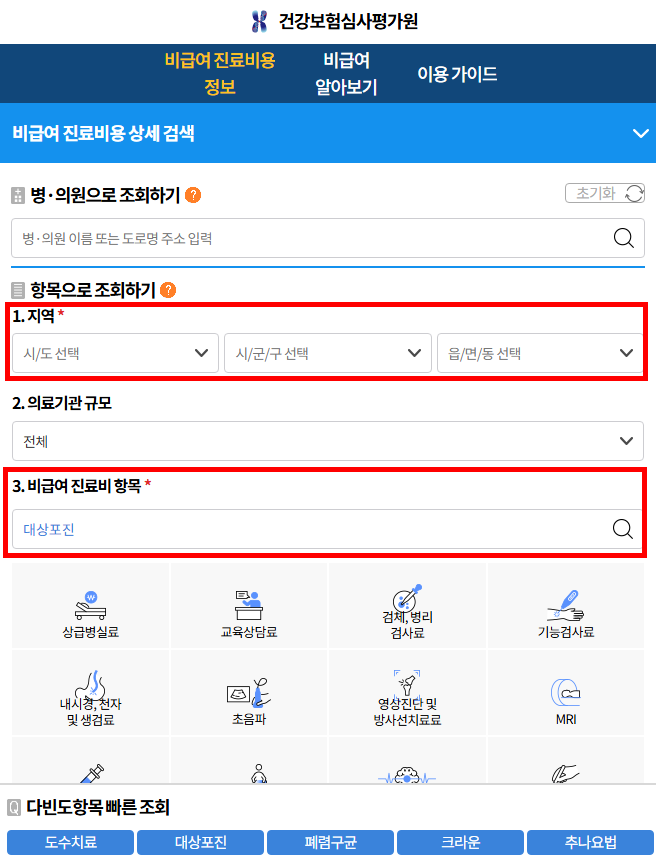Open the 시/도 선택 dropdown
The image size is (656, 861).
click(115, 353)
